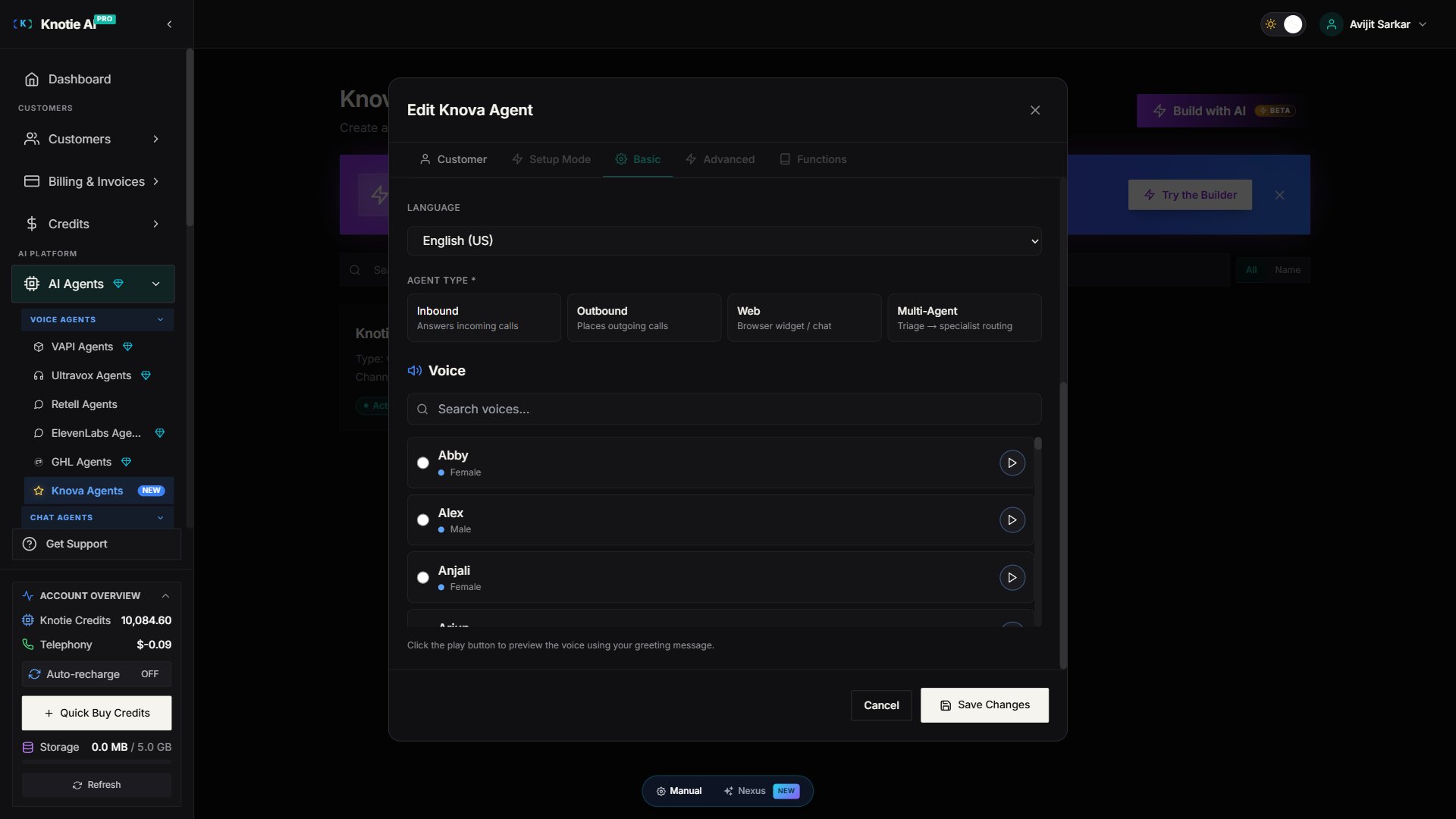Click the AI Agents chip icon
Image resolution: width=1456 pixels, height=819 pixels.
tap(32, 284)
